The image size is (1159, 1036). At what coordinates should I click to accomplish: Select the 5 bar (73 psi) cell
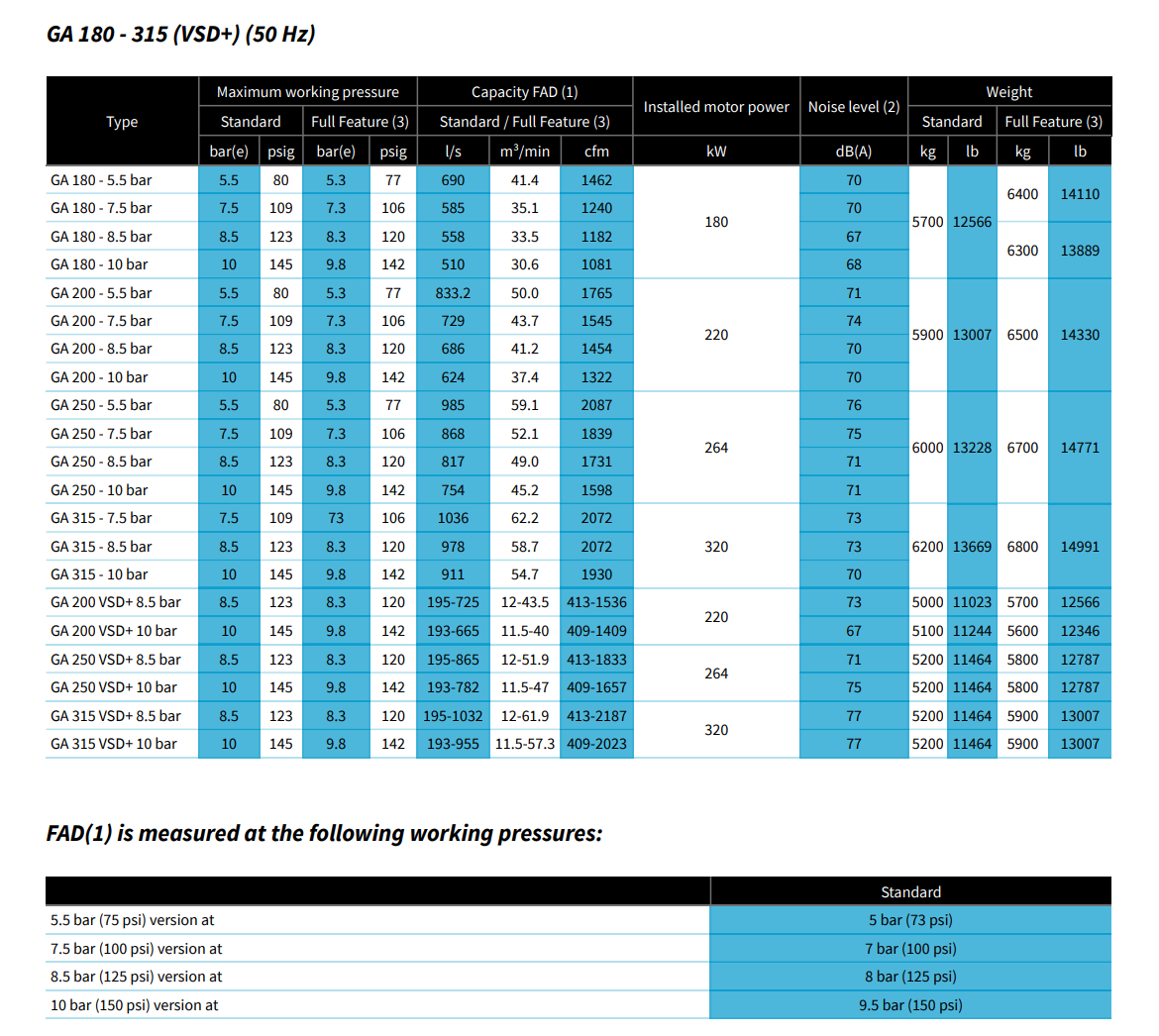(x=909, y=920)
